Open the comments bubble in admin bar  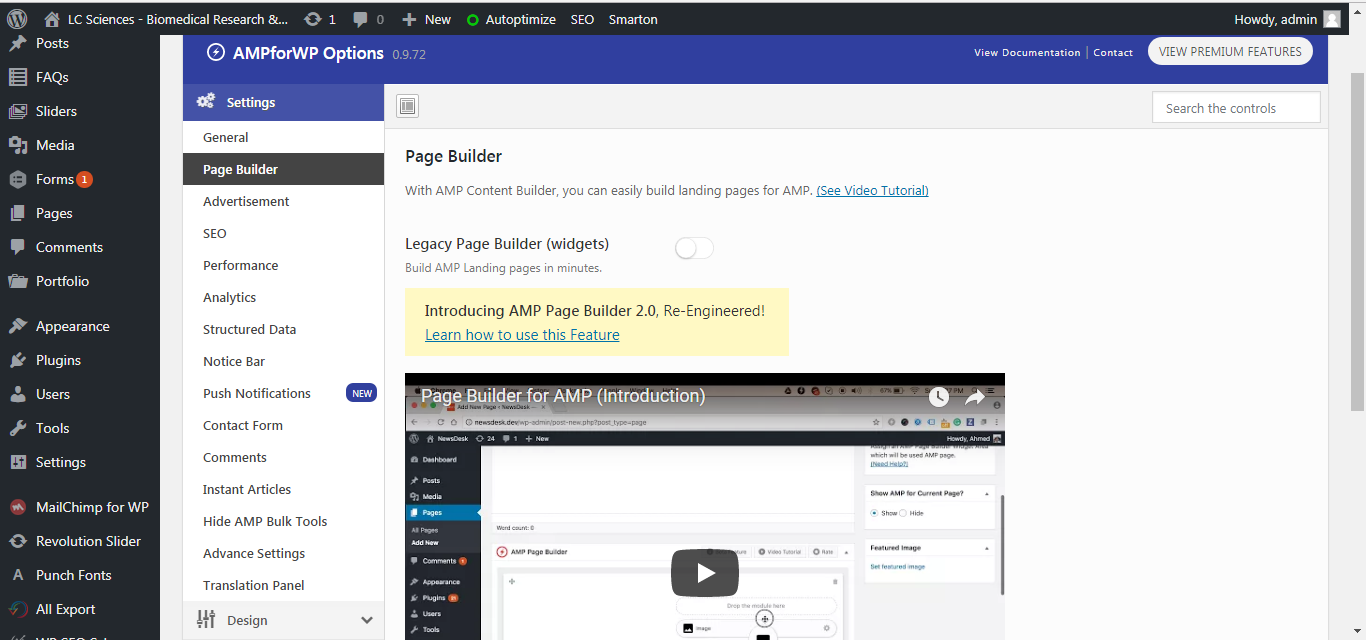coord(360,19)
